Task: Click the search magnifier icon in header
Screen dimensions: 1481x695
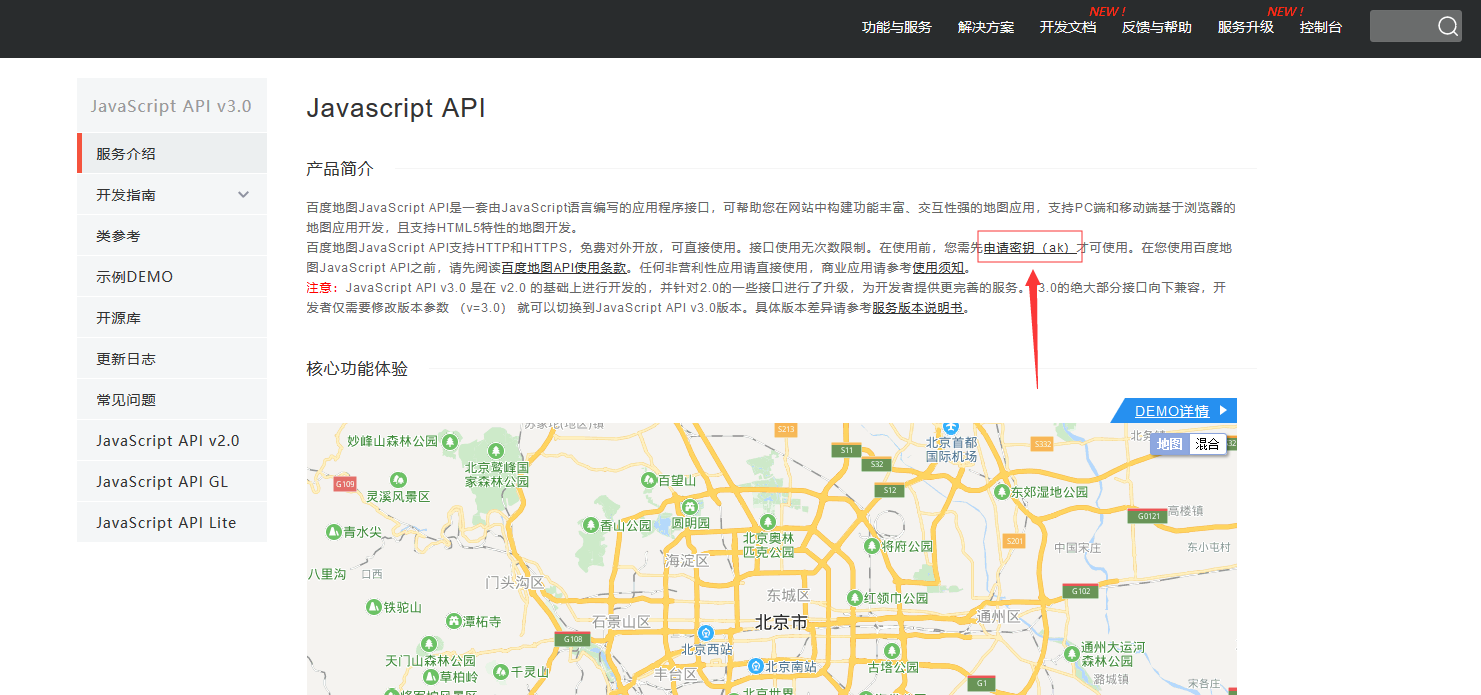Action: (1448, 27)
